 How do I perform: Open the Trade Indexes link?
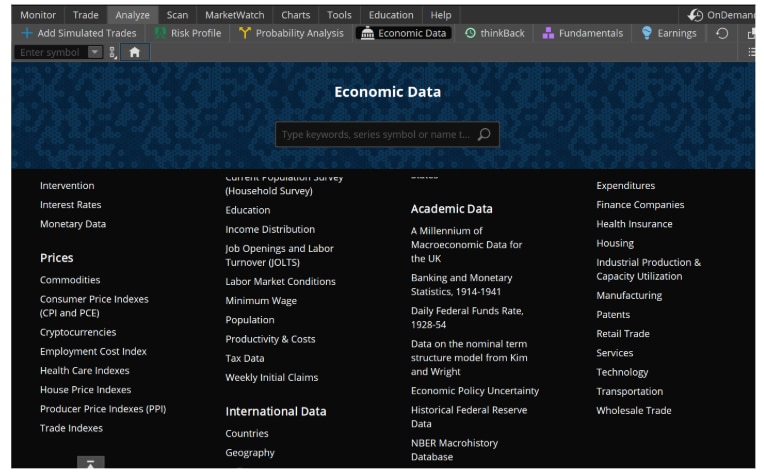tap(71, 428)
